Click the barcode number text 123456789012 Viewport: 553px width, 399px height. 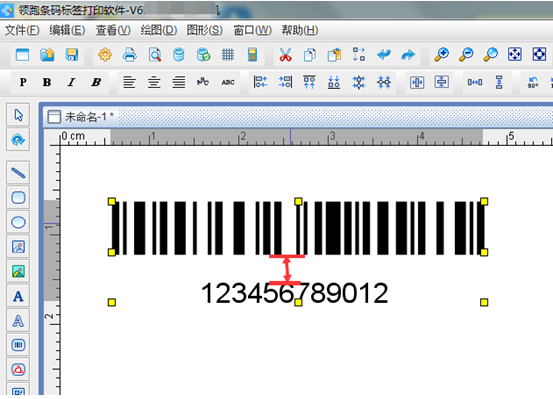(x=294, y=293)
